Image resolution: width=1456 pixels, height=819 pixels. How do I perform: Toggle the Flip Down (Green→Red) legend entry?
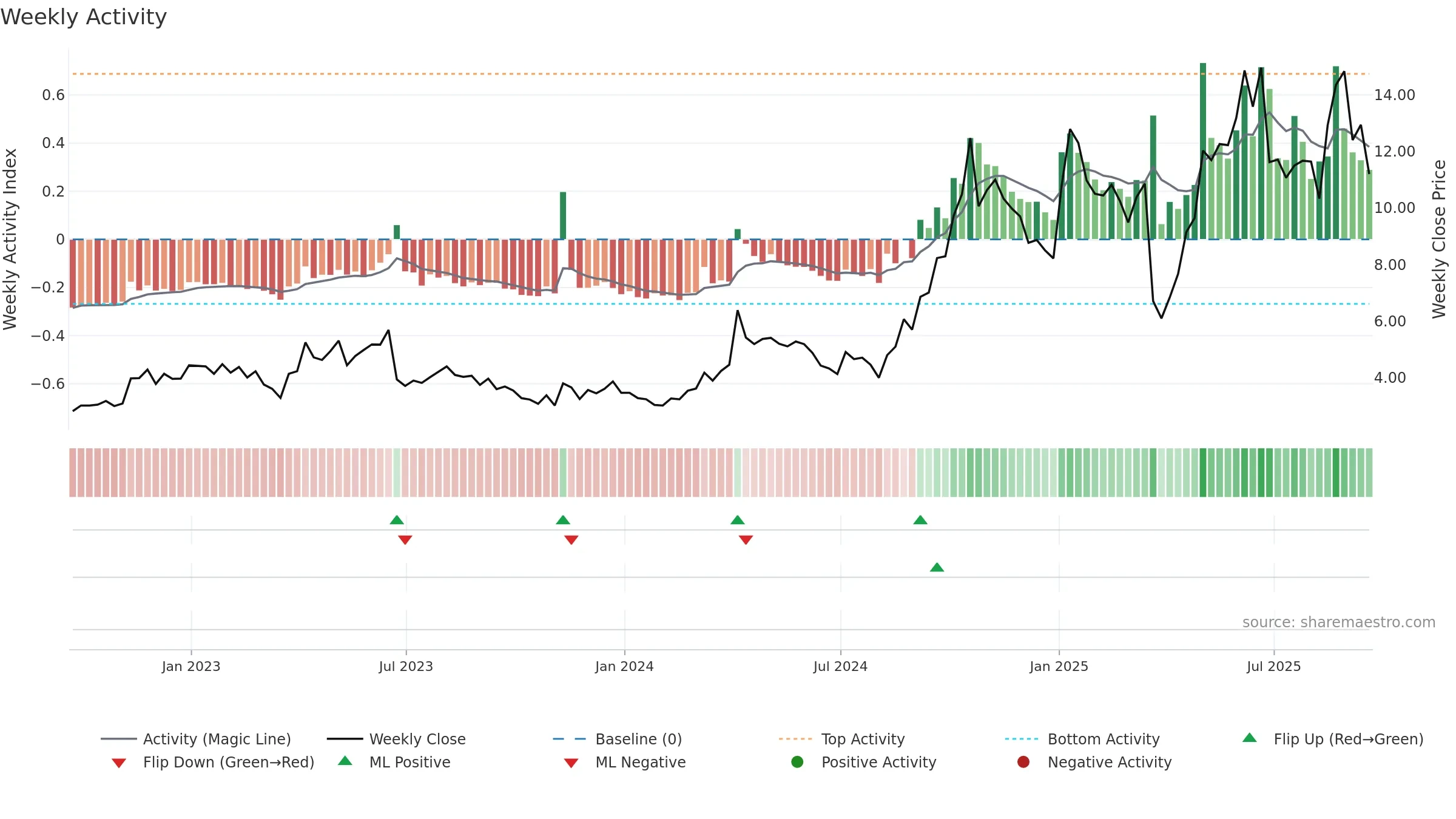tap(213, 762)
